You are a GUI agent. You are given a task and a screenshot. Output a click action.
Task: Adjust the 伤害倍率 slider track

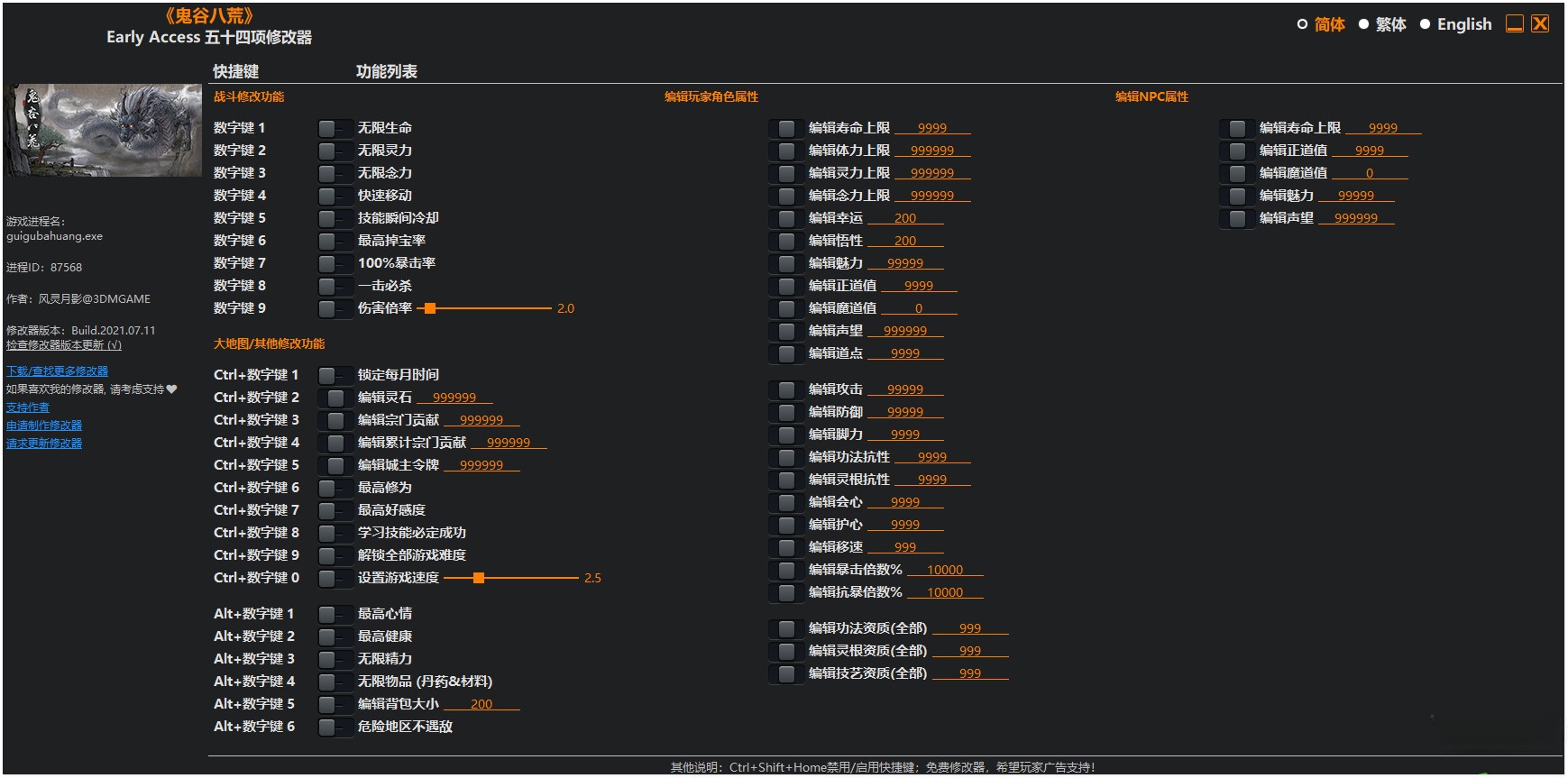[484, 308]
